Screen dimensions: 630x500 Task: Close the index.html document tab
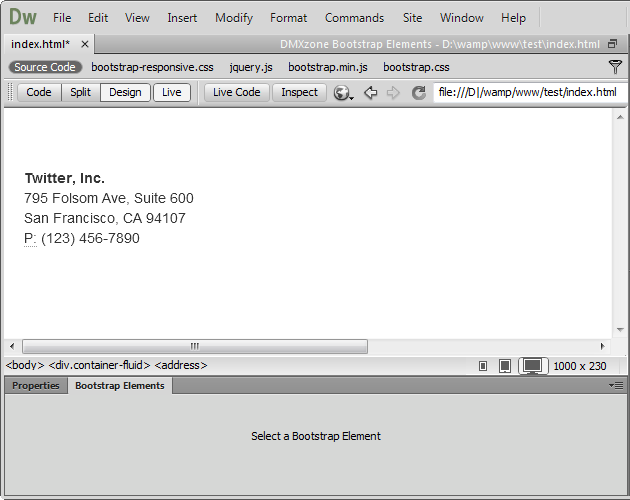(85, 44)
